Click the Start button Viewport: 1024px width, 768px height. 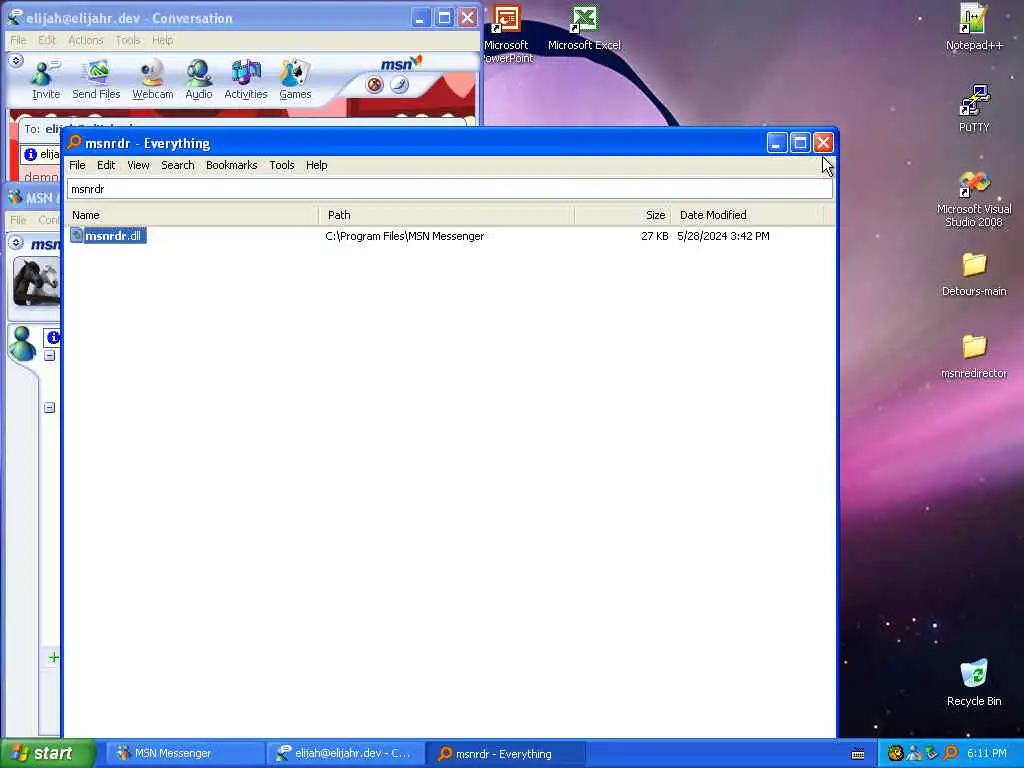(x=47, y=754)
